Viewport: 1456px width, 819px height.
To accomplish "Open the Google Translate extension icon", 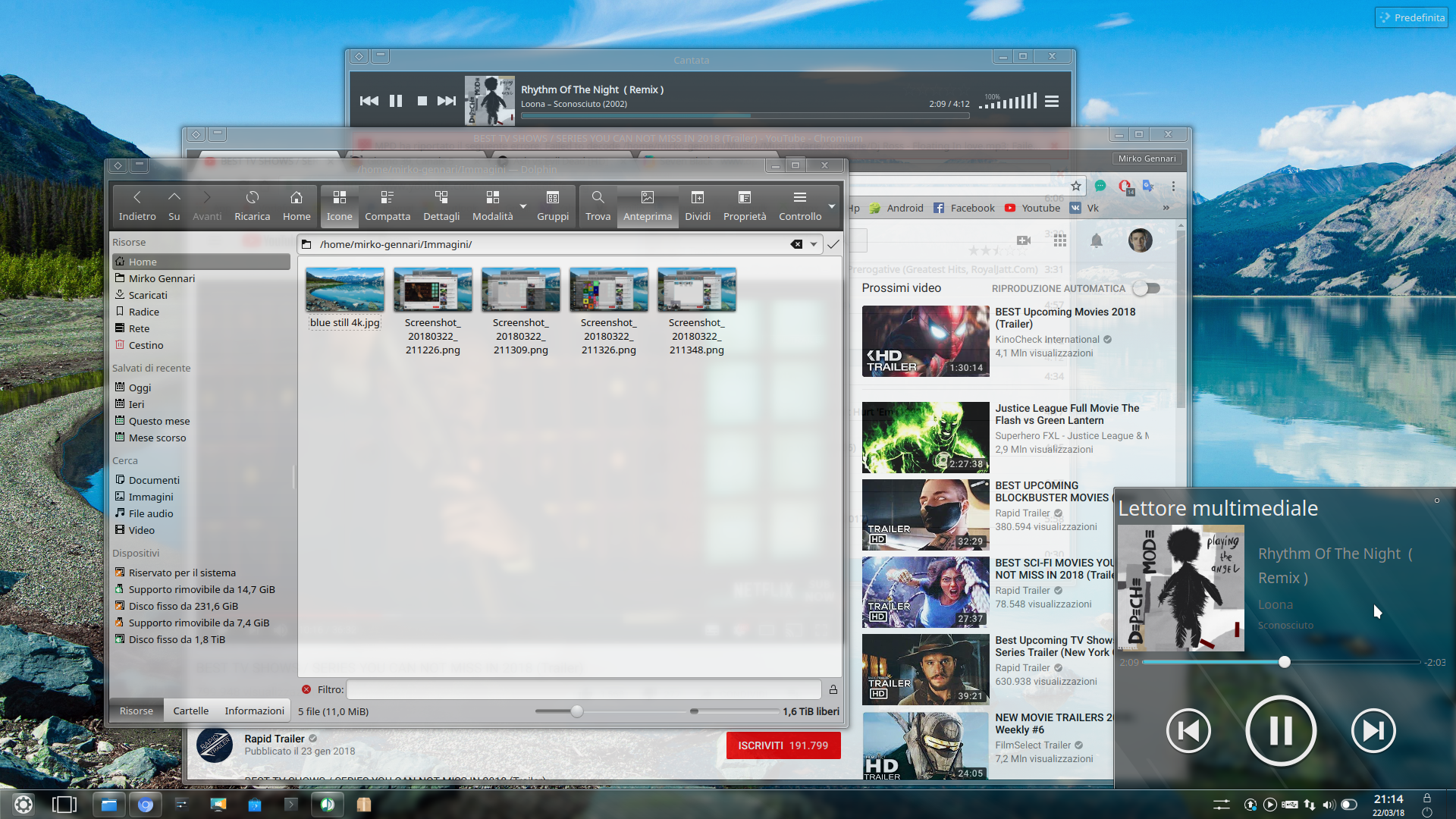I will coord(1149,186).
